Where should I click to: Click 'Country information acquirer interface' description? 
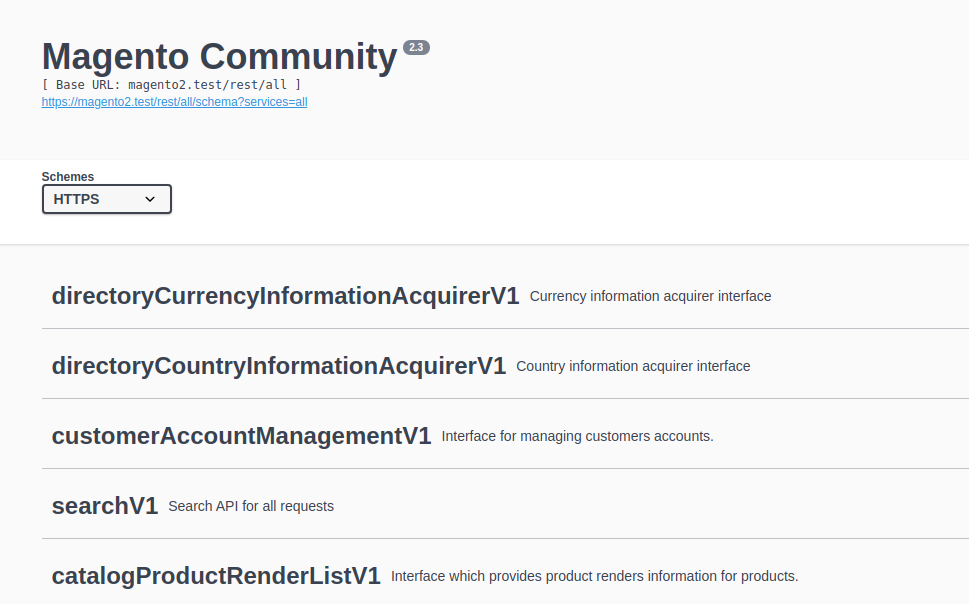633,366
